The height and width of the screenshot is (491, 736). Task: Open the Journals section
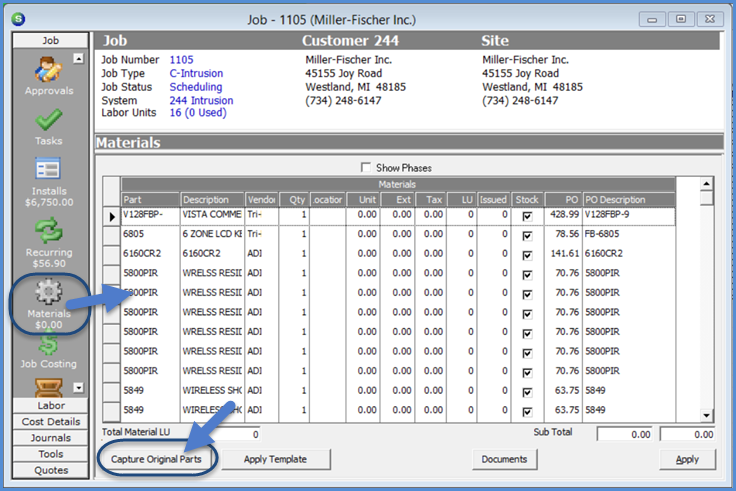click(x=51, y=437)
